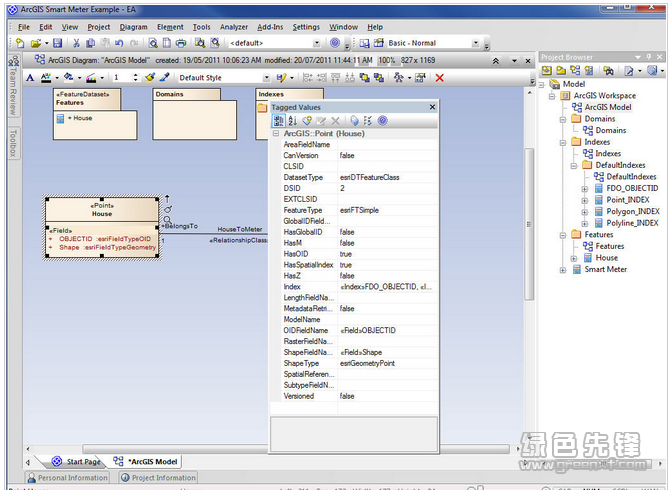The image size is (668, 490).
Task: Select Polygon_INDEX tree item
Action: tap(633, 211)
